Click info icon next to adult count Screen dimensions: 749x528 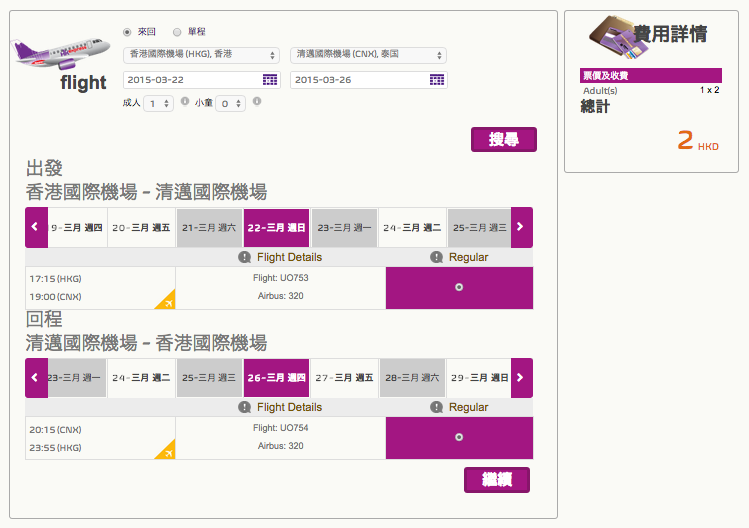point(185,101)
